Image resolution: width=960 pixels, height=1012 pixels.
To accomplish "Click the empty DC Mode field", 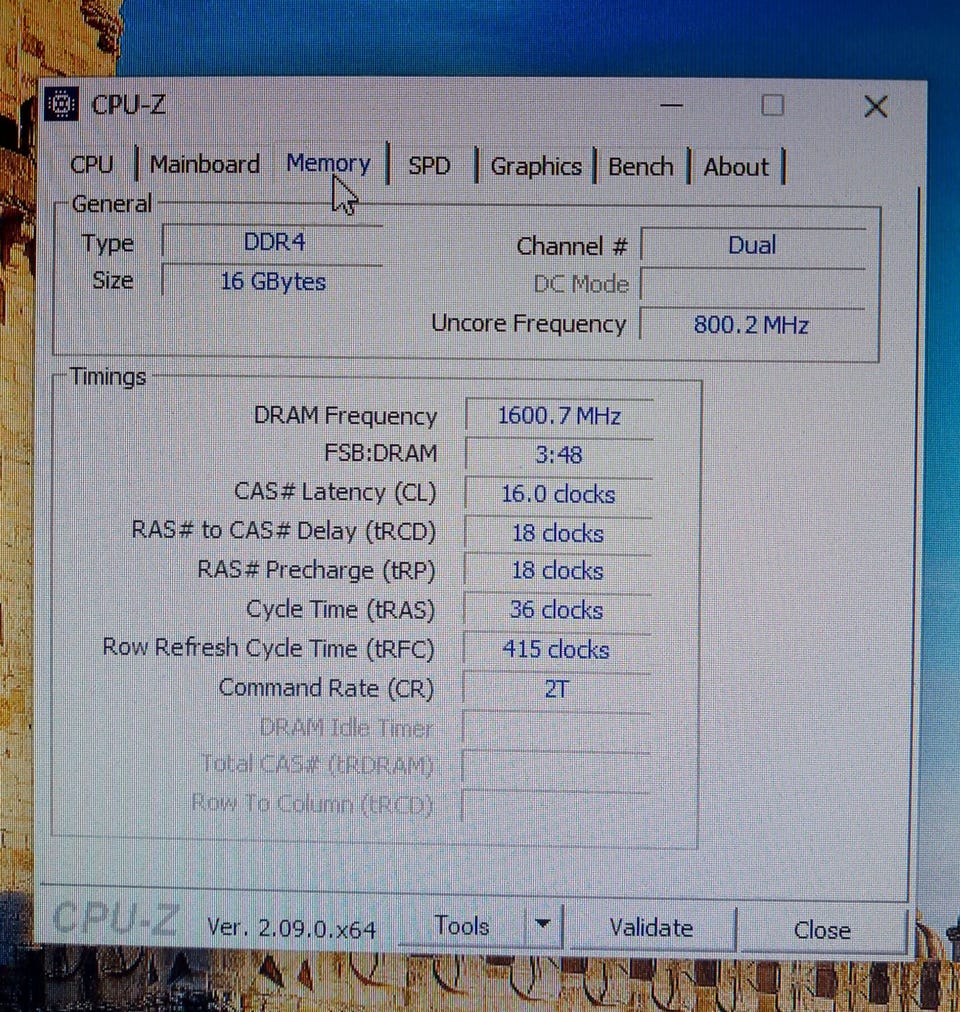I will [753, 285].
